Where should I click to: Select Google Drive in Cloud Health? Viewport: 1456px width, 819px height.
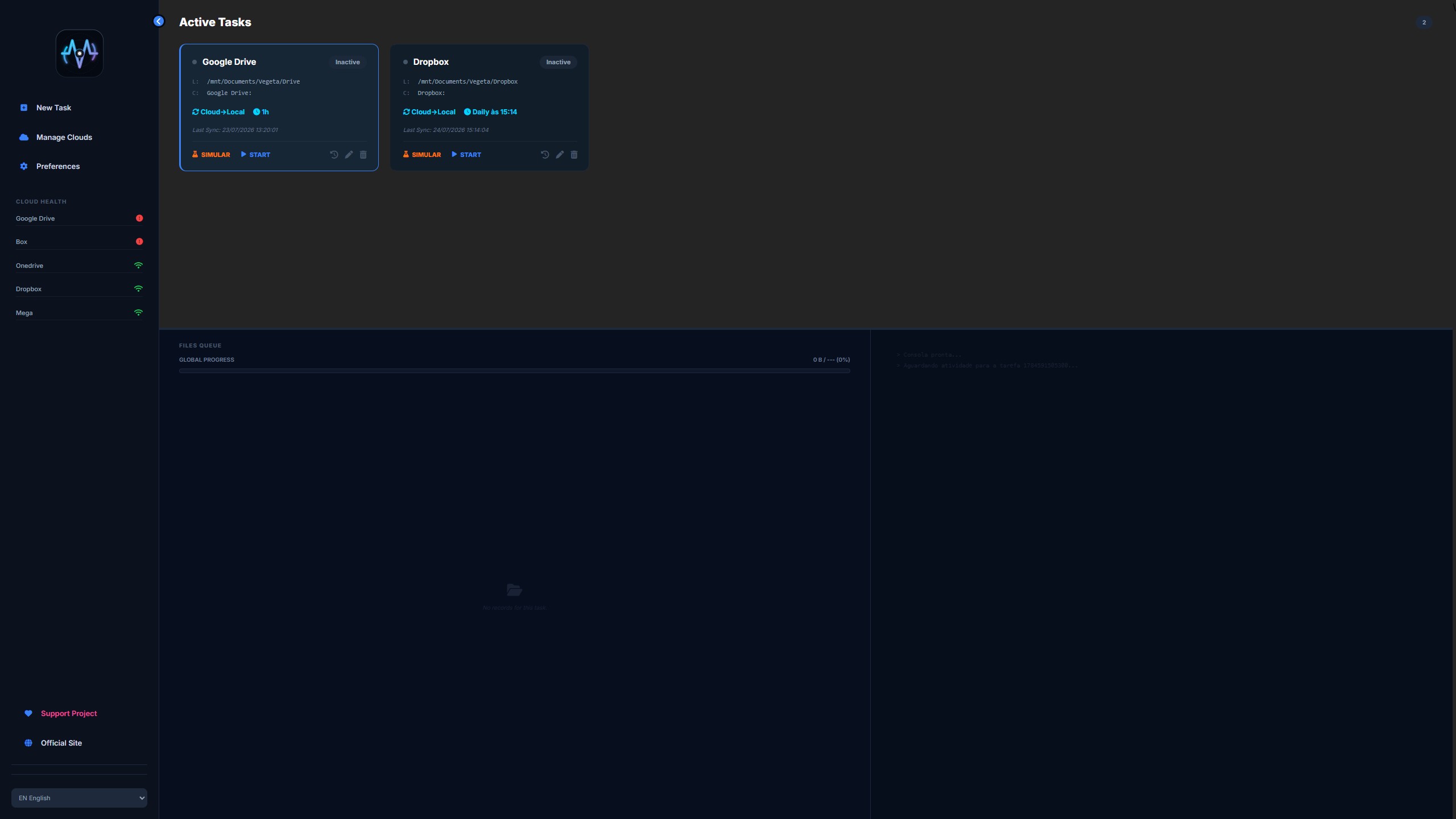coord(79,218)
